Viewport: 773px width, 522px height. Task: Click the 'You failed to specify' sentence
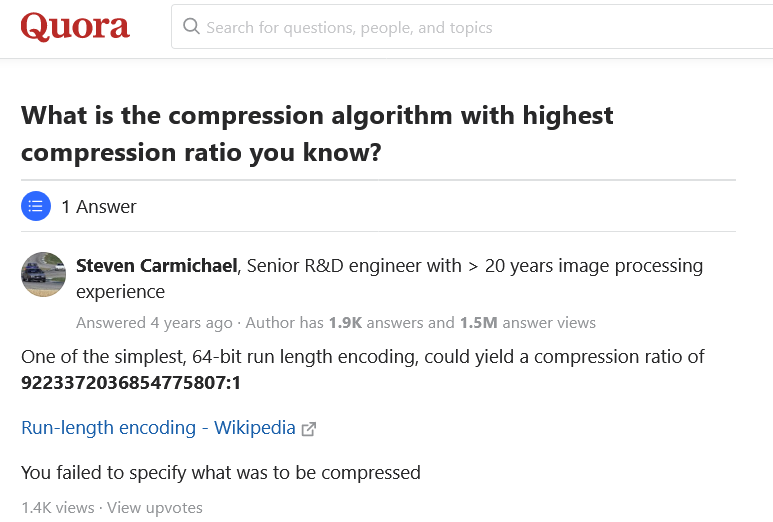pyautogui.click(x=221, y=472)
